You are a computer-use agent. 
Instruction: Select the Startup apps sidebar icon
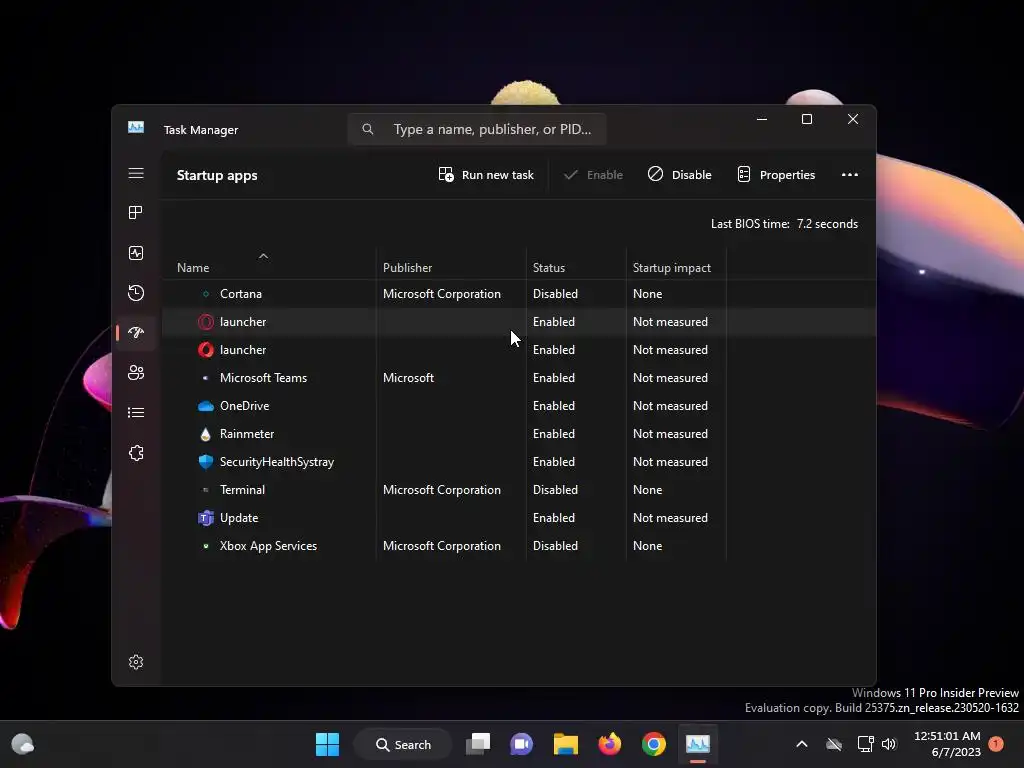point(136,333)
